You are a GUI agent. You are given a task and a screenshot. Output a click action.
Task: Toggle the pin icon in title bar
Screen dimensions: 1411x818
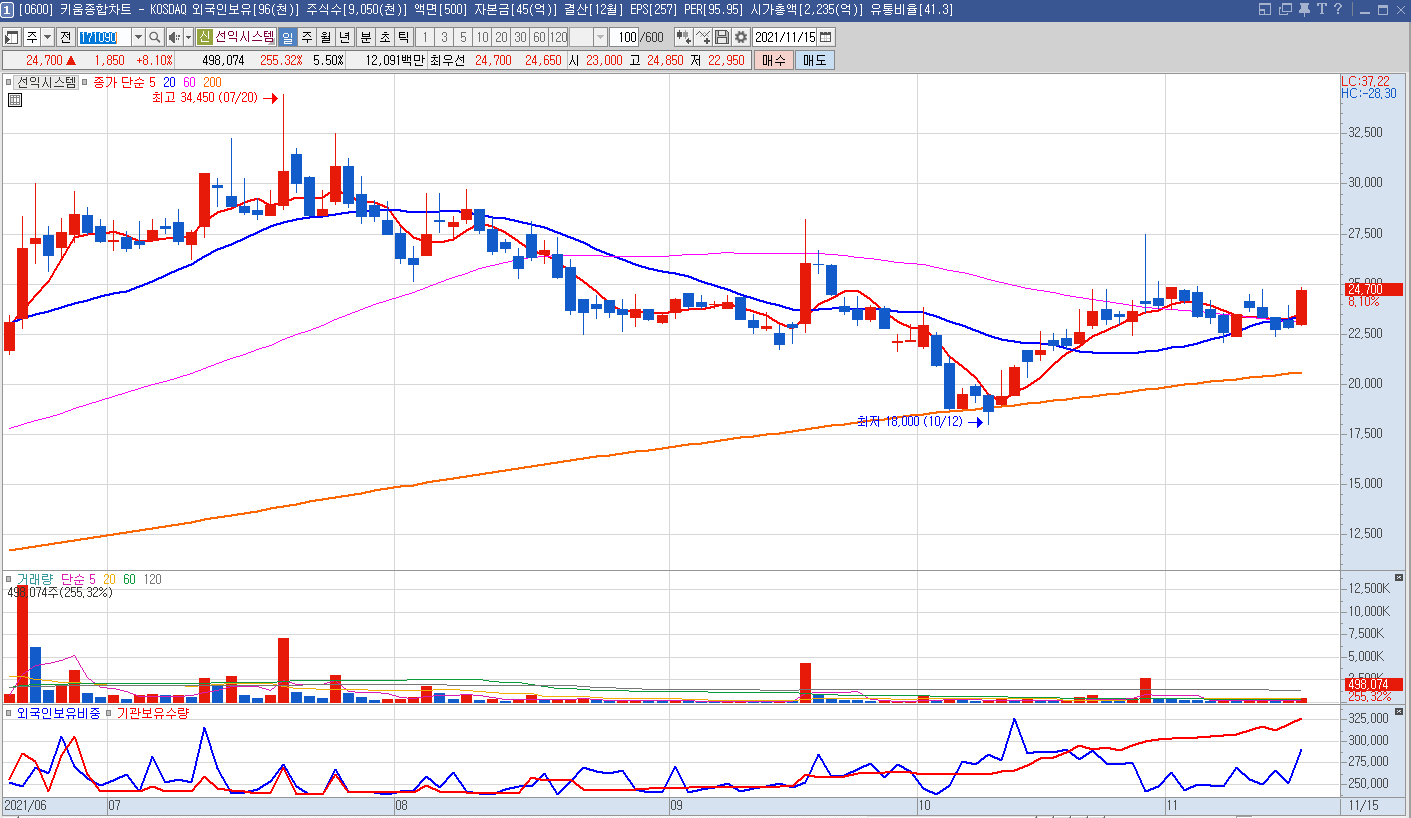pyautogui.click(x=1304, y=9)
